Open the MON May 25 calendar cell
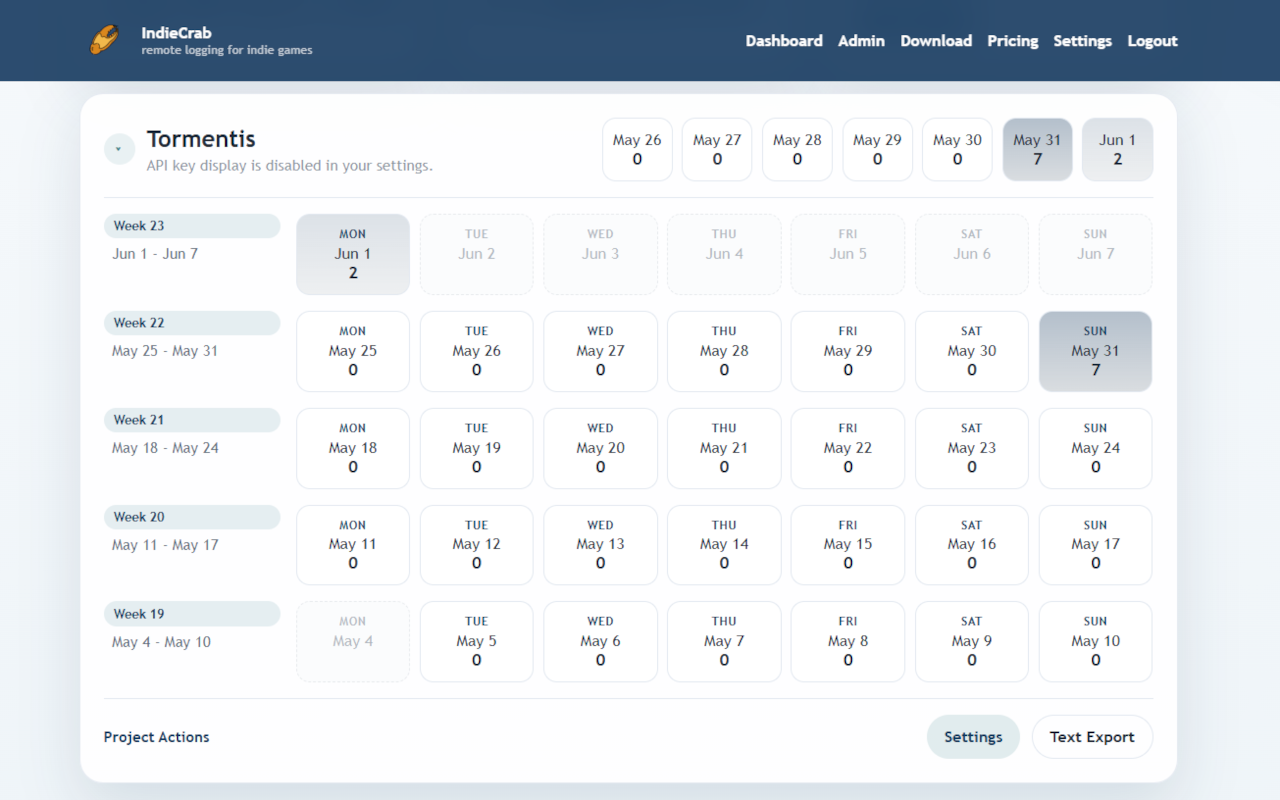Viewport: 1280px width, 800px height. pos(353,351)
